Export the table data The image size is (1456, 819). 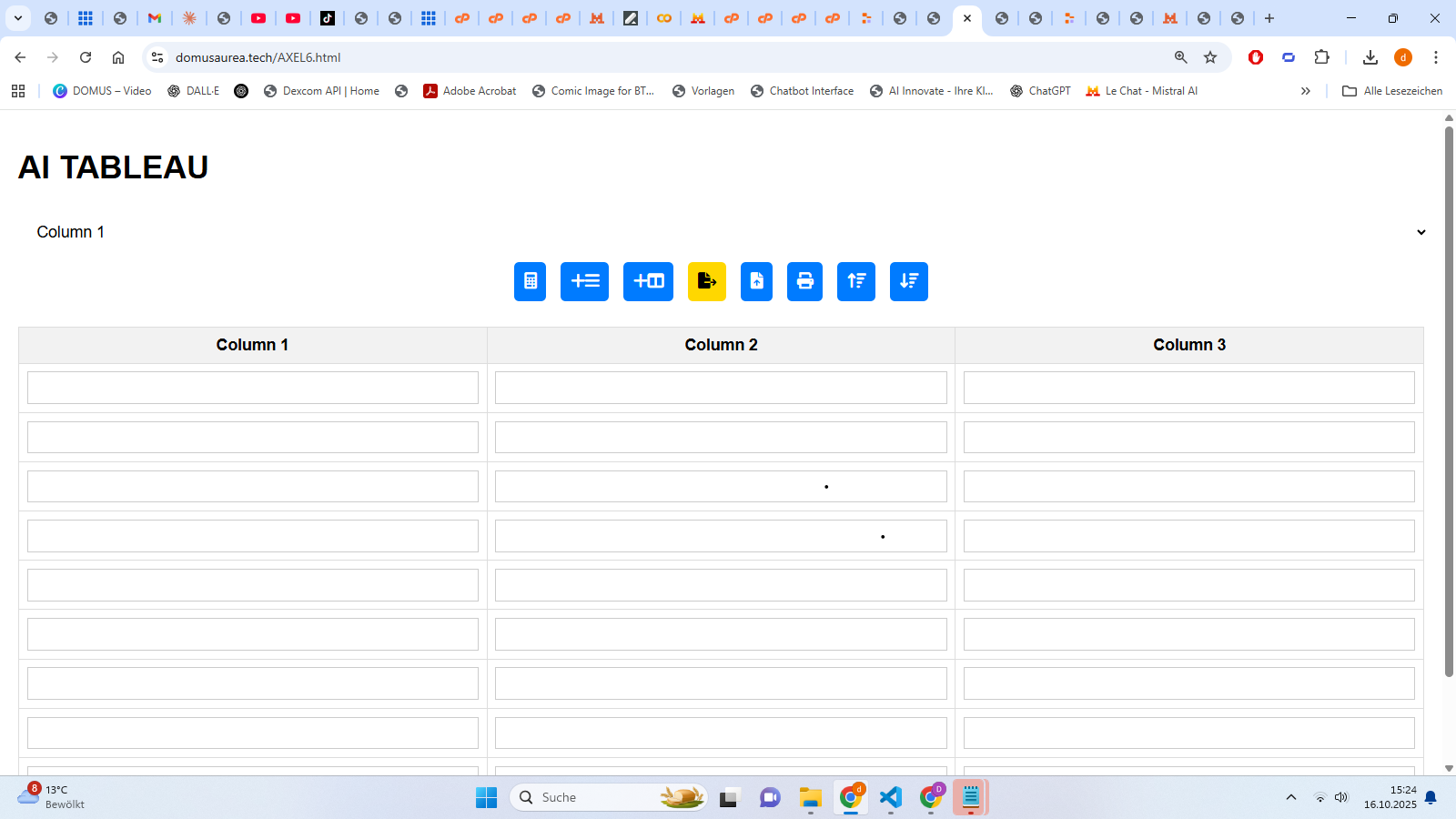(x=706, y=281)
